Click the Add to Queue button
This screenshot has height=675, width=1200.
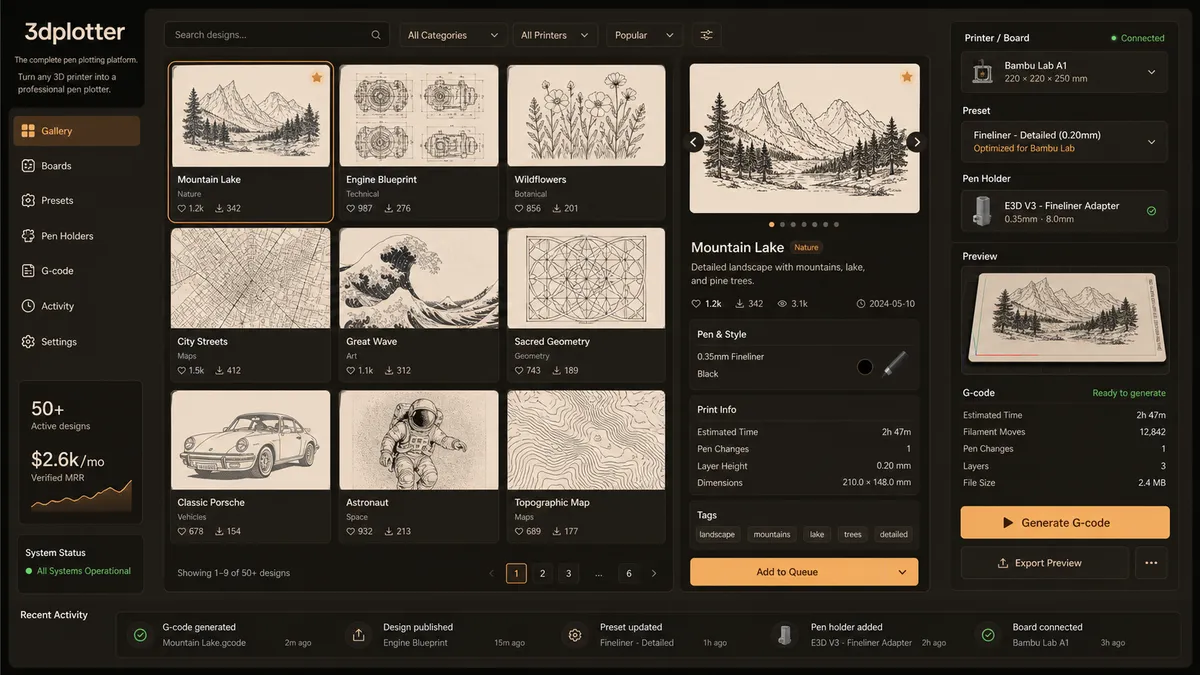[787, 572]
